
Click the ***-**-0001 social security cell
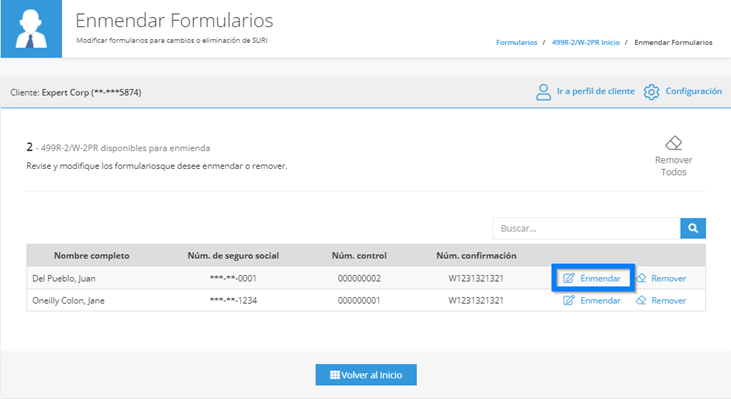click(x=233, y=278)
